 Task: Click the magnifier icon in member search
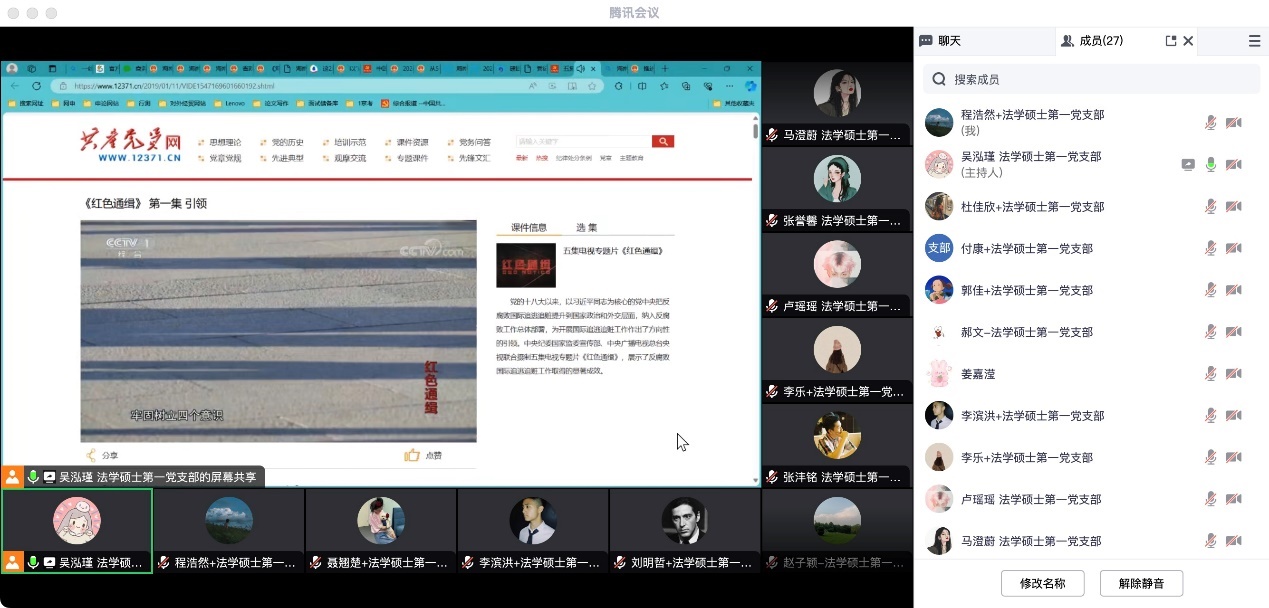[940, 79]
